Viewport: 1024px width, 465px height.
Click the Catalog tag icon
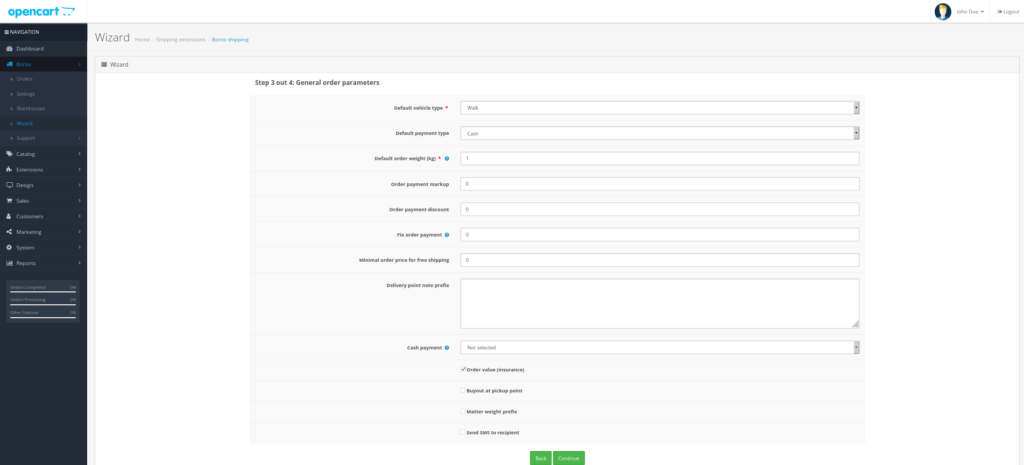click(x=9, y=154)
